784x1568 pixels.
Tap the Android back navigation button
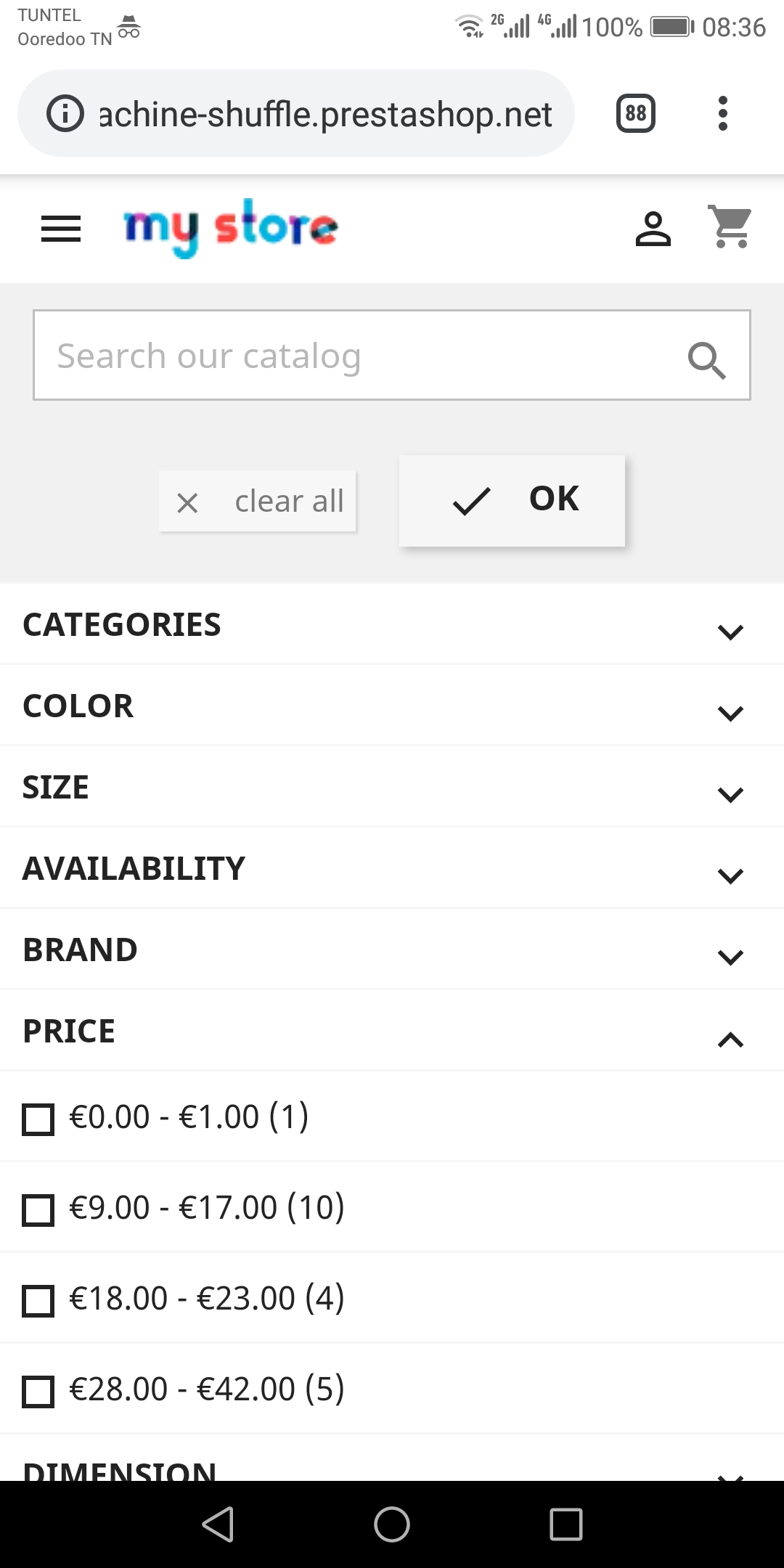point(218,1524)
